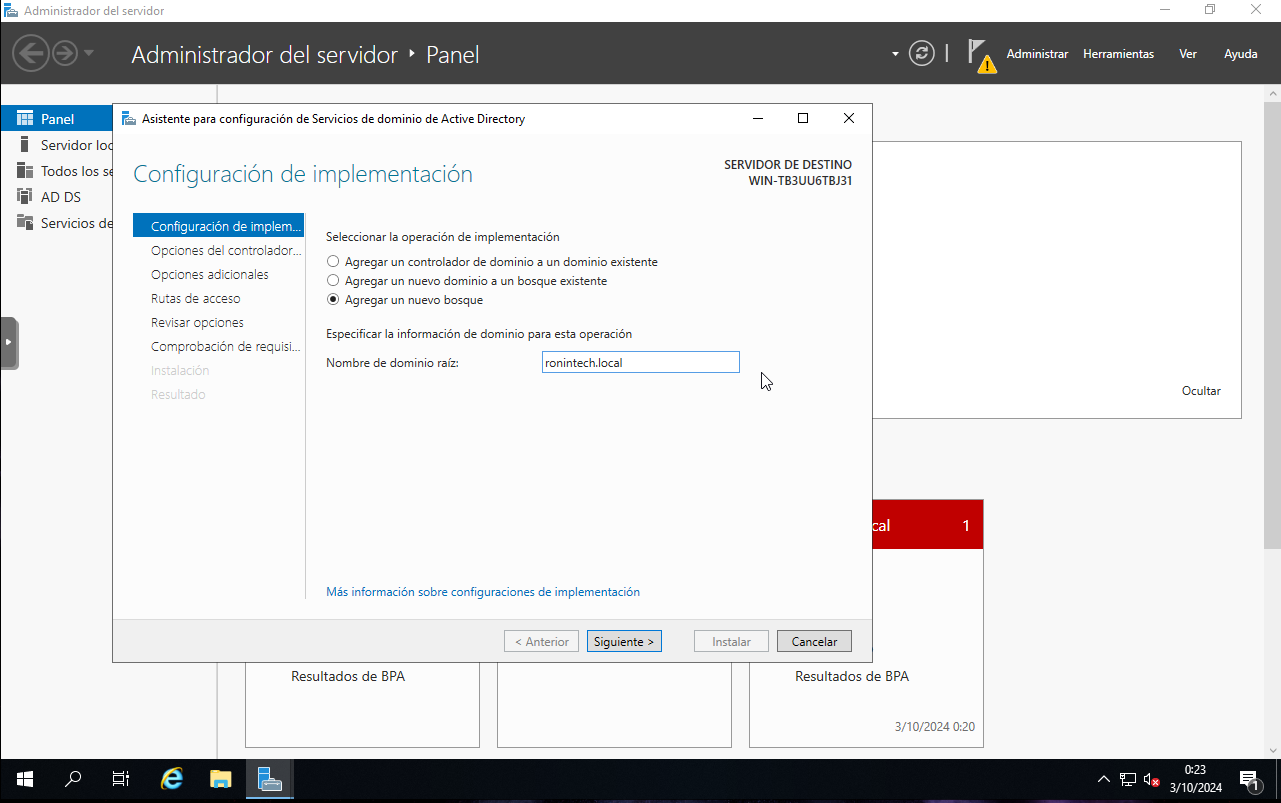This screenshot has height=803, width=1281.
Task: Select 'Agregar un controlador de dominio' radio button
Action: click(x=333, y=262)
